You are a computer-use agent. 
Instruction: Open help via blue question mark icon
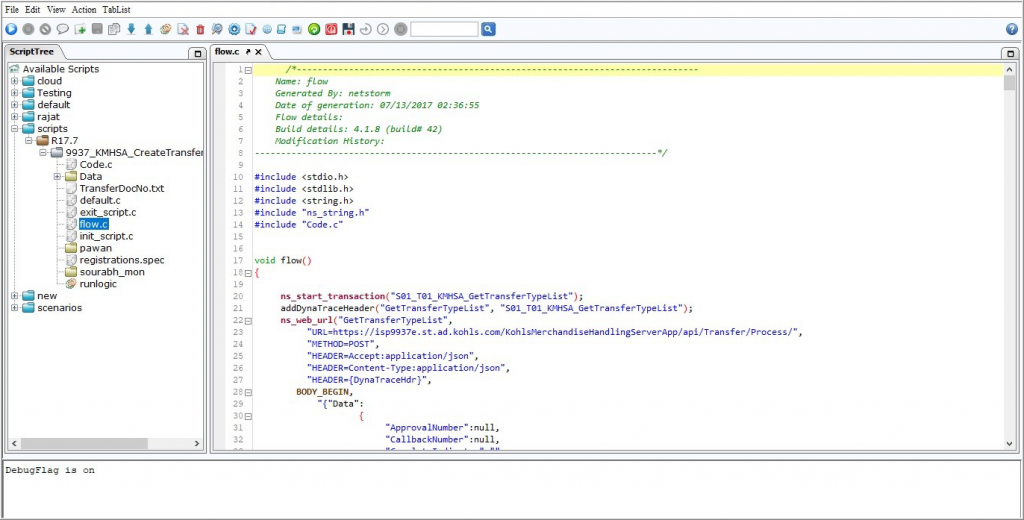click(x=1012, y=29)
